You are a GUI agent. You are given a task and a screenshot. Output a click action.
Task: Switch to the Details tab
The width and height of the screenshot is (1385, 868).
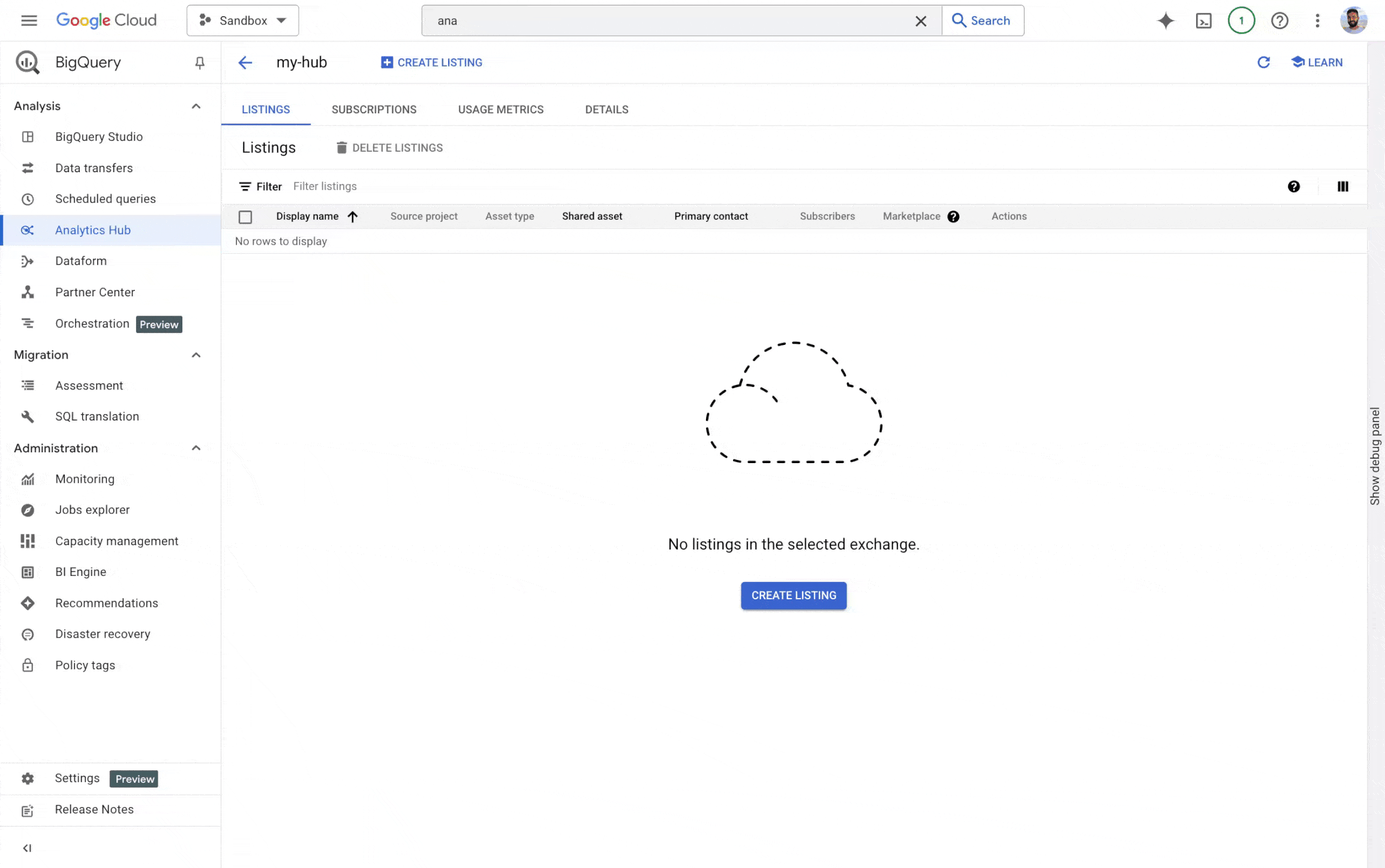[x=606, y=110]
